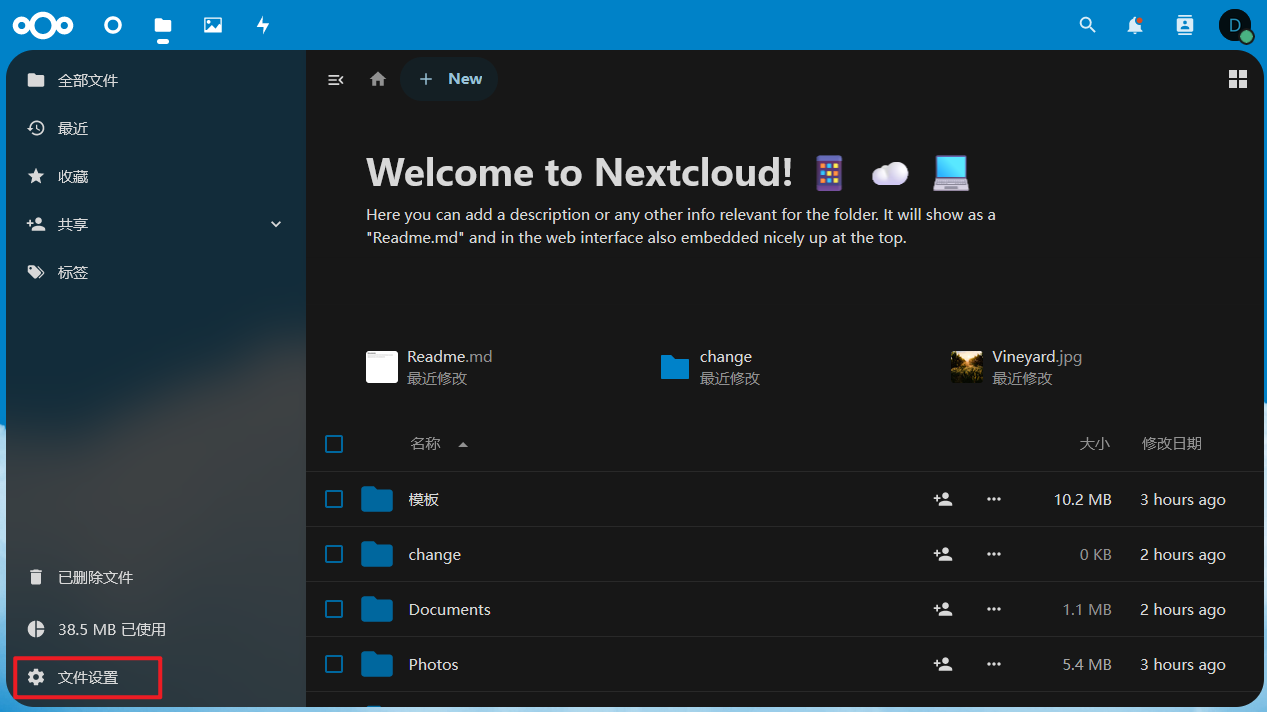Screen dimensions: 1267x712
Task: Open the change folder name in list
Action: [x=435, y=554]
